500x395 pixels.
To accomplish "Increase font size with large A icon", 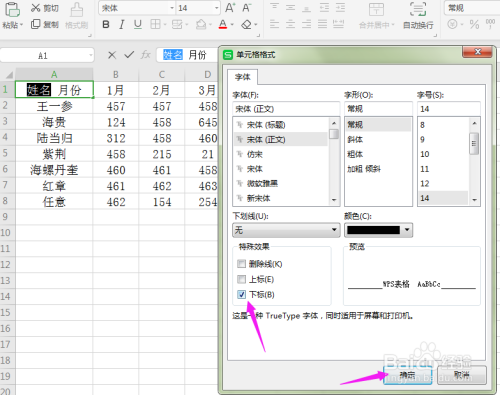I will point(230,8).
